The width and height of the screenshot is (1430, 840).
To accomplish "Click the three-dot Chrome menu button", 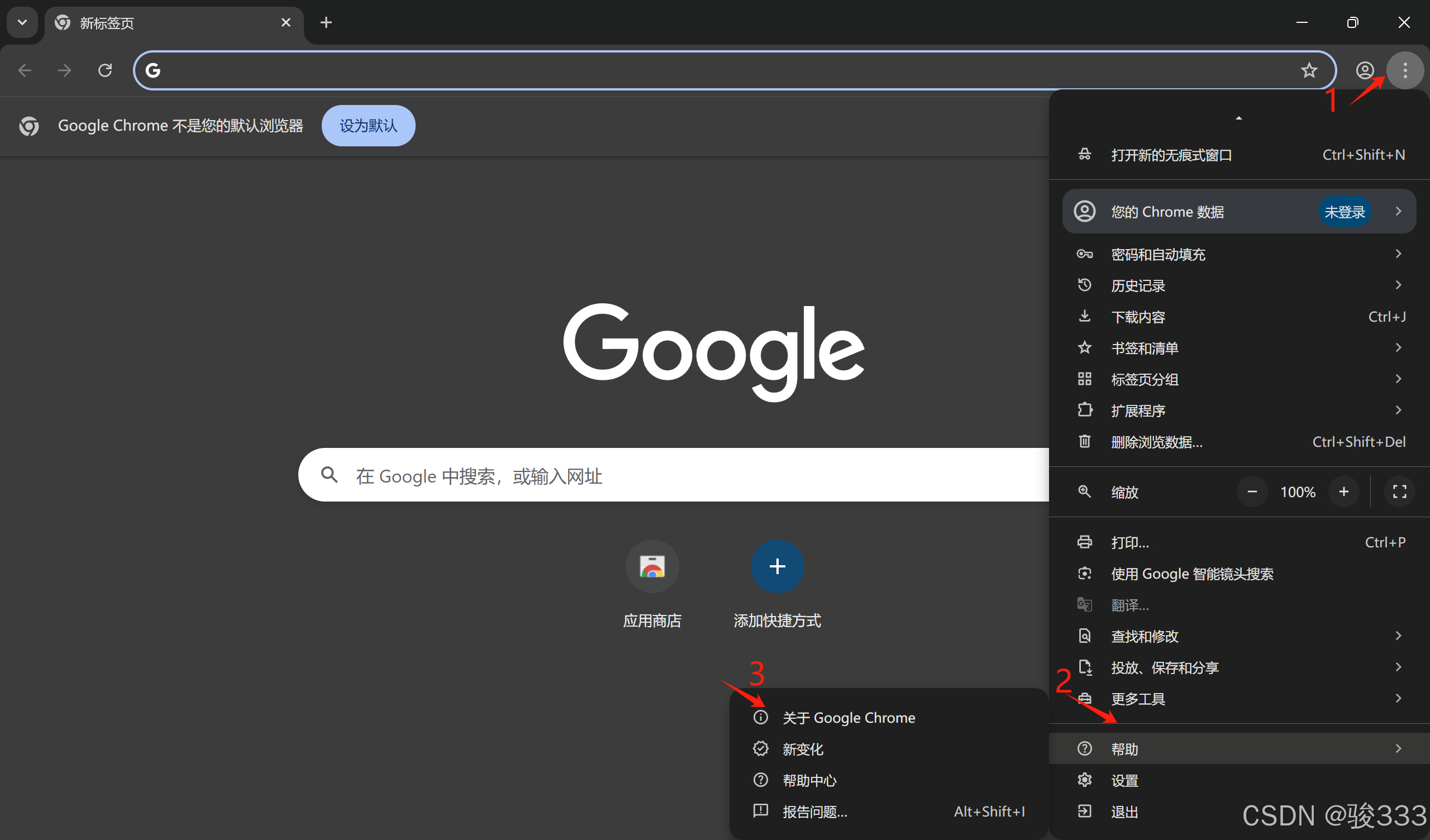I will coord(1404,70).
